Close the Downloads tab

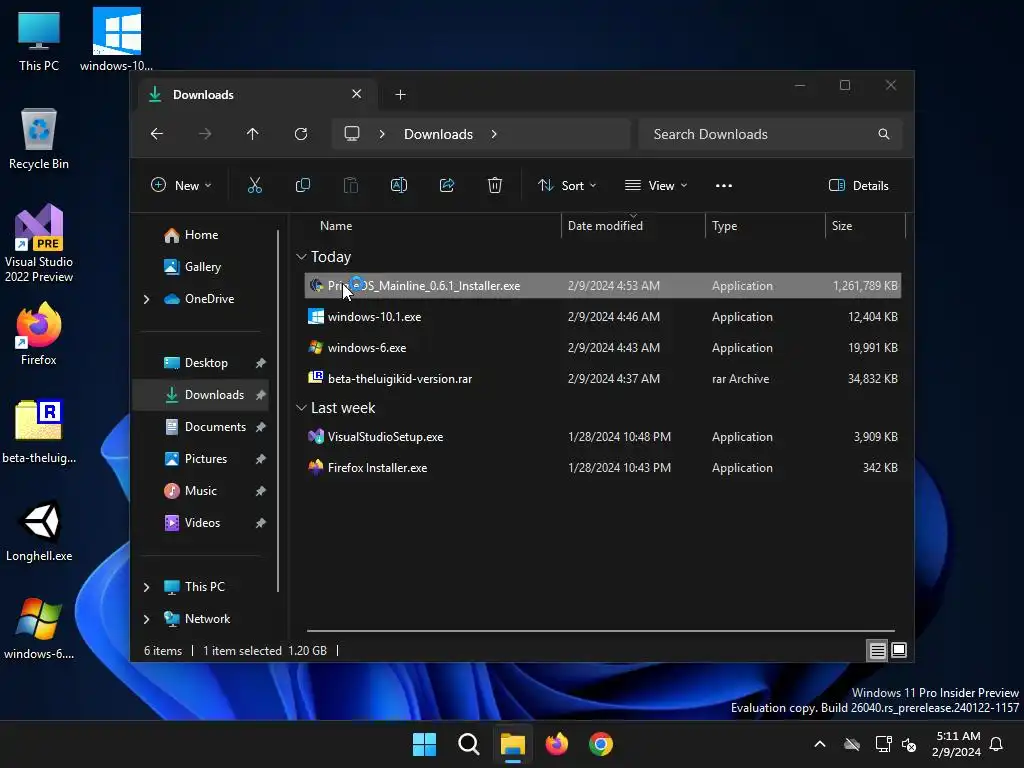357,94
